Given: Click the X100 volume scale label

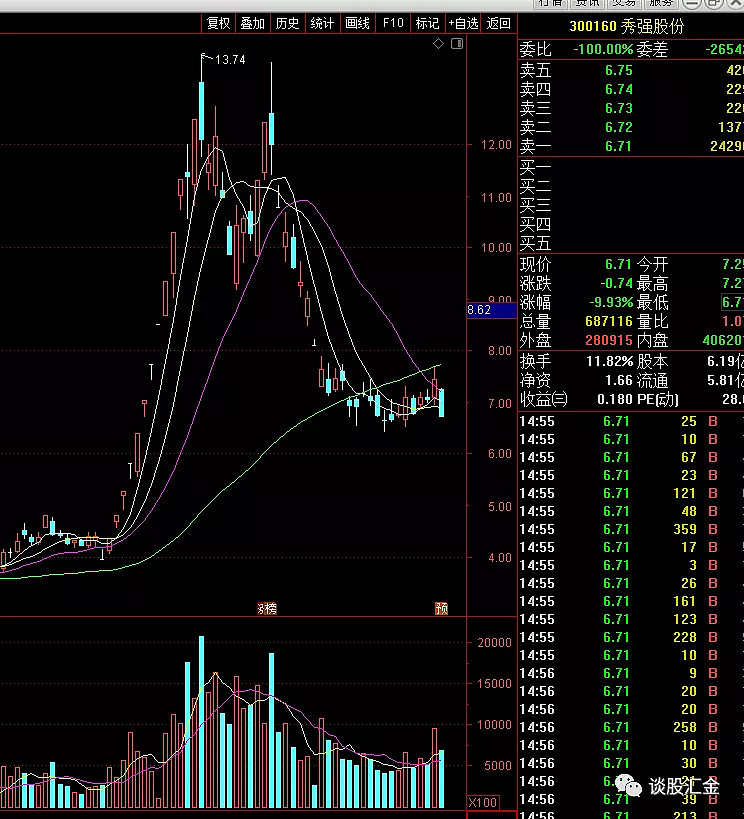Looking at the screenshot, I should tap(483, 802).
